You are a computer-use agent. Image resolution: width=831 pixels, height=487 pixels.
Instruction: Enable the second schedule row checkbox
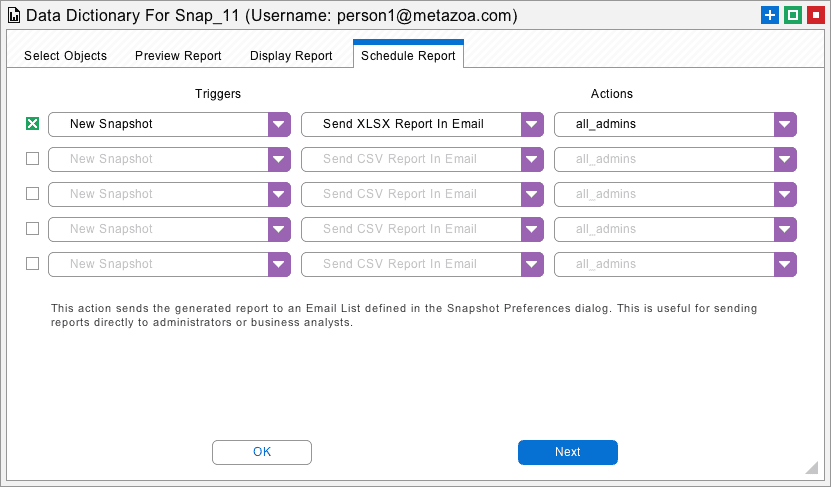tap(32, 158)
